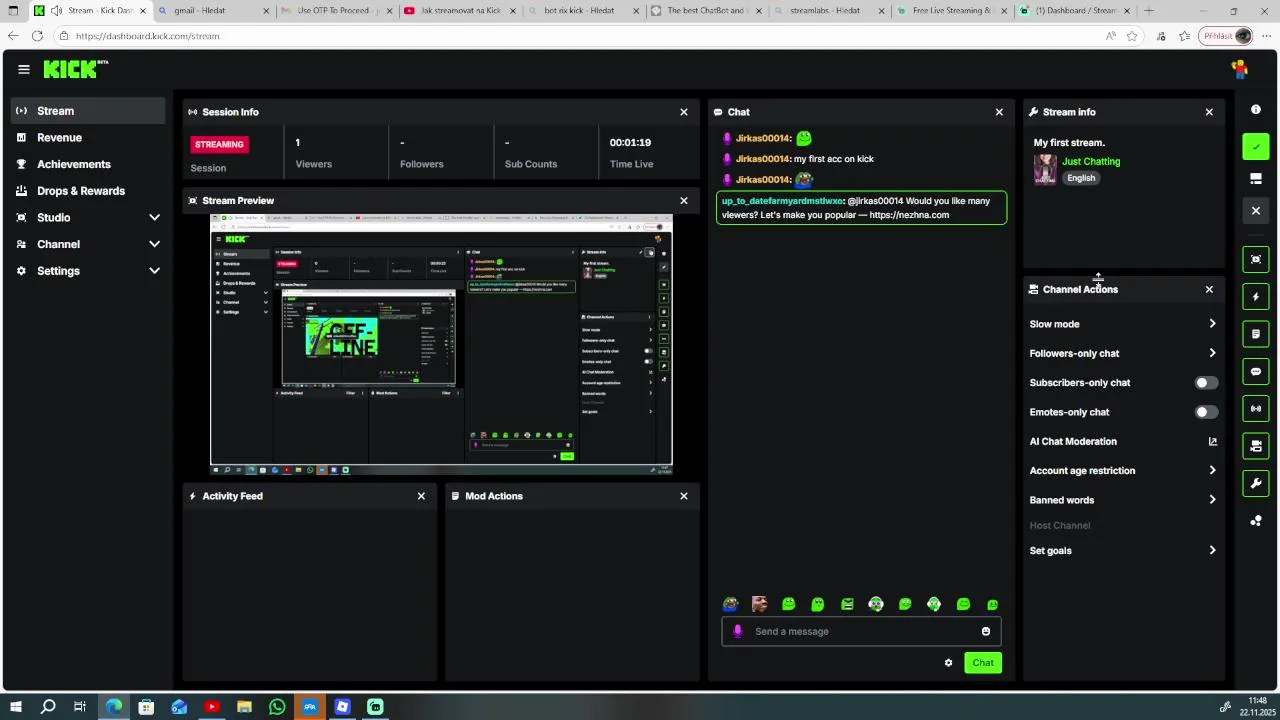Close the Stream info panel
Screen dimensions: 1280x720
[1209, 112]
